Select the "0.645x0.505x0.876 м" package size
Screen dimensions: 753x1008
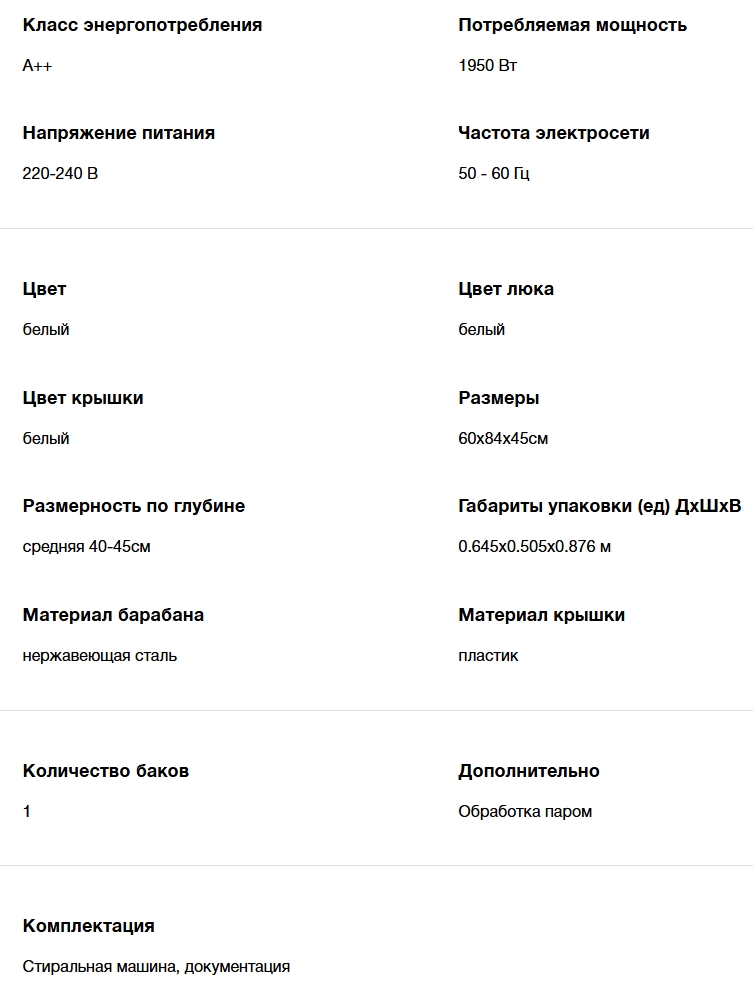[x=534, y=547]
